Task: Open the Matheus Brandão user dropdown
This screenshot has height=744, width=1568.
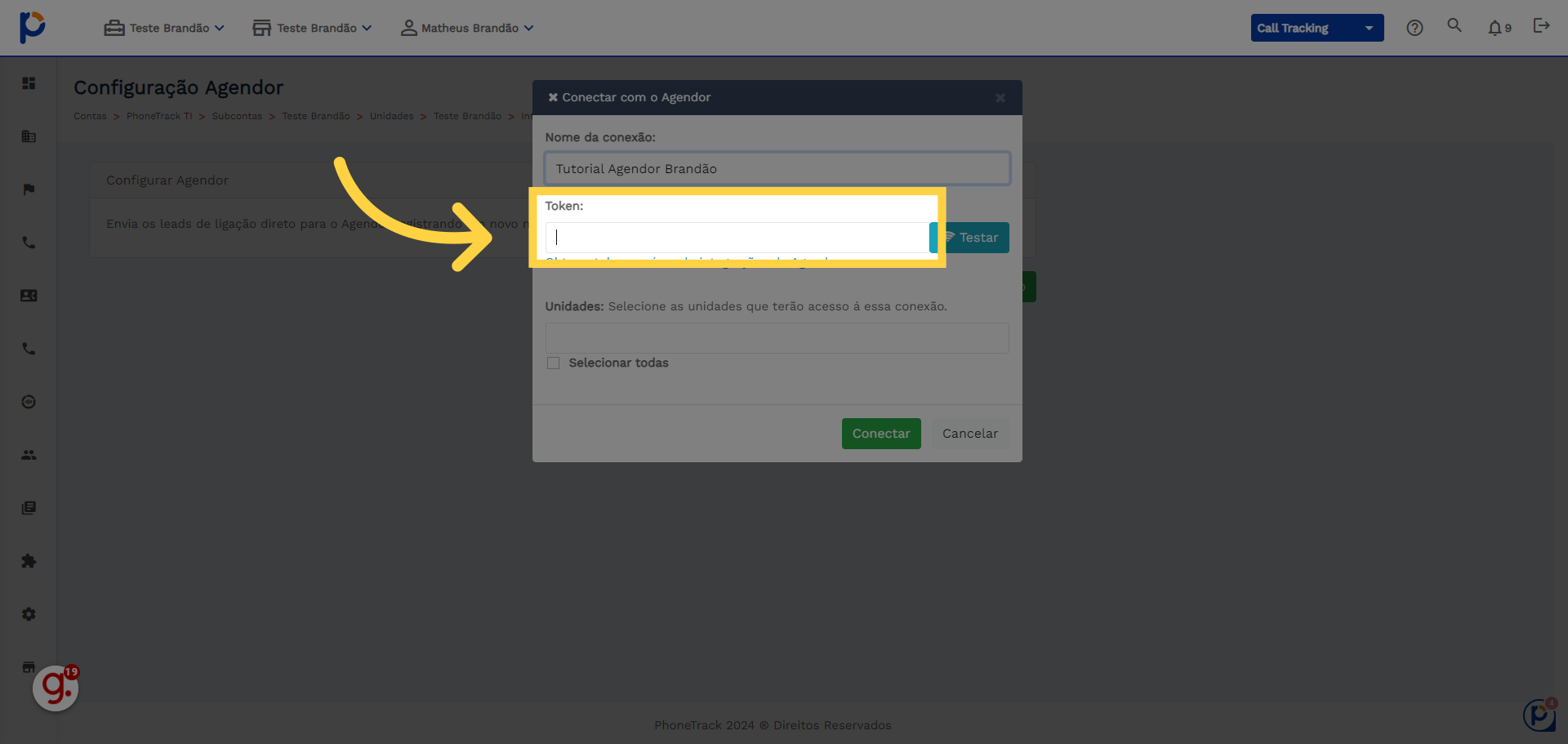Action: [x=467, y=28]
